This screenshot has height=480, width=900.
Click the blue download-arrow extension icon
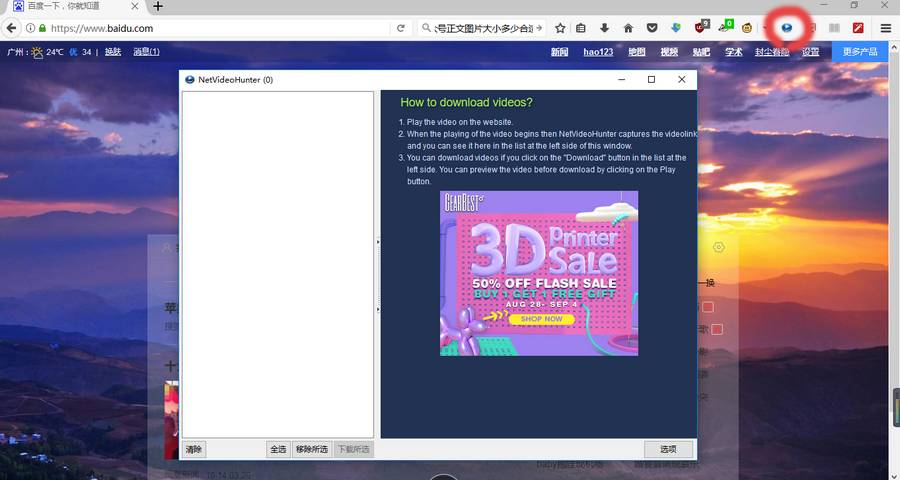pos(676,28)
